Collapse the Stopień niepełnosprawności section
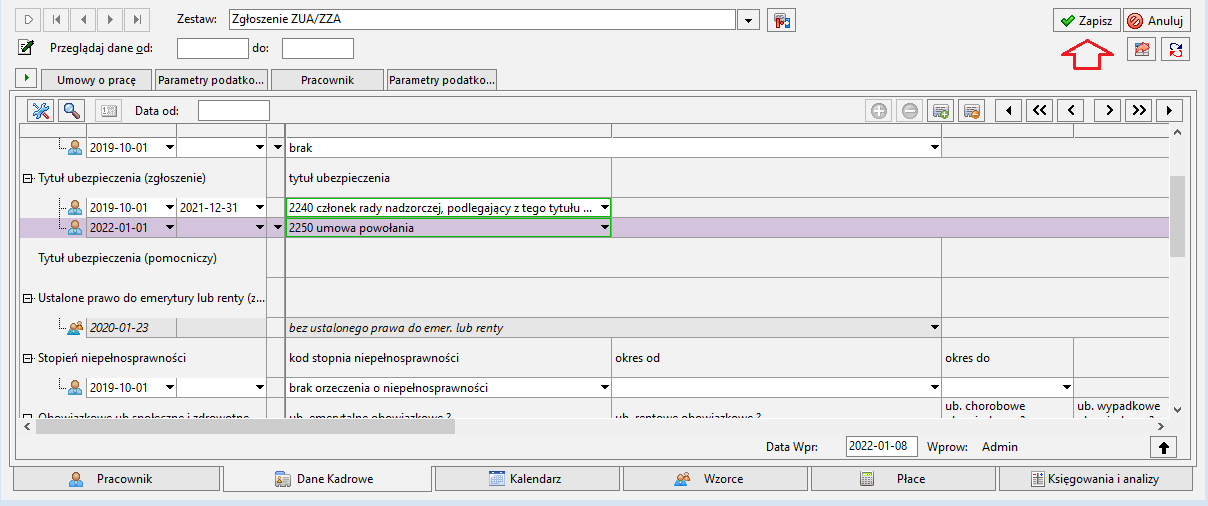This screenshot has width=1208, height=506. point(27,358)
